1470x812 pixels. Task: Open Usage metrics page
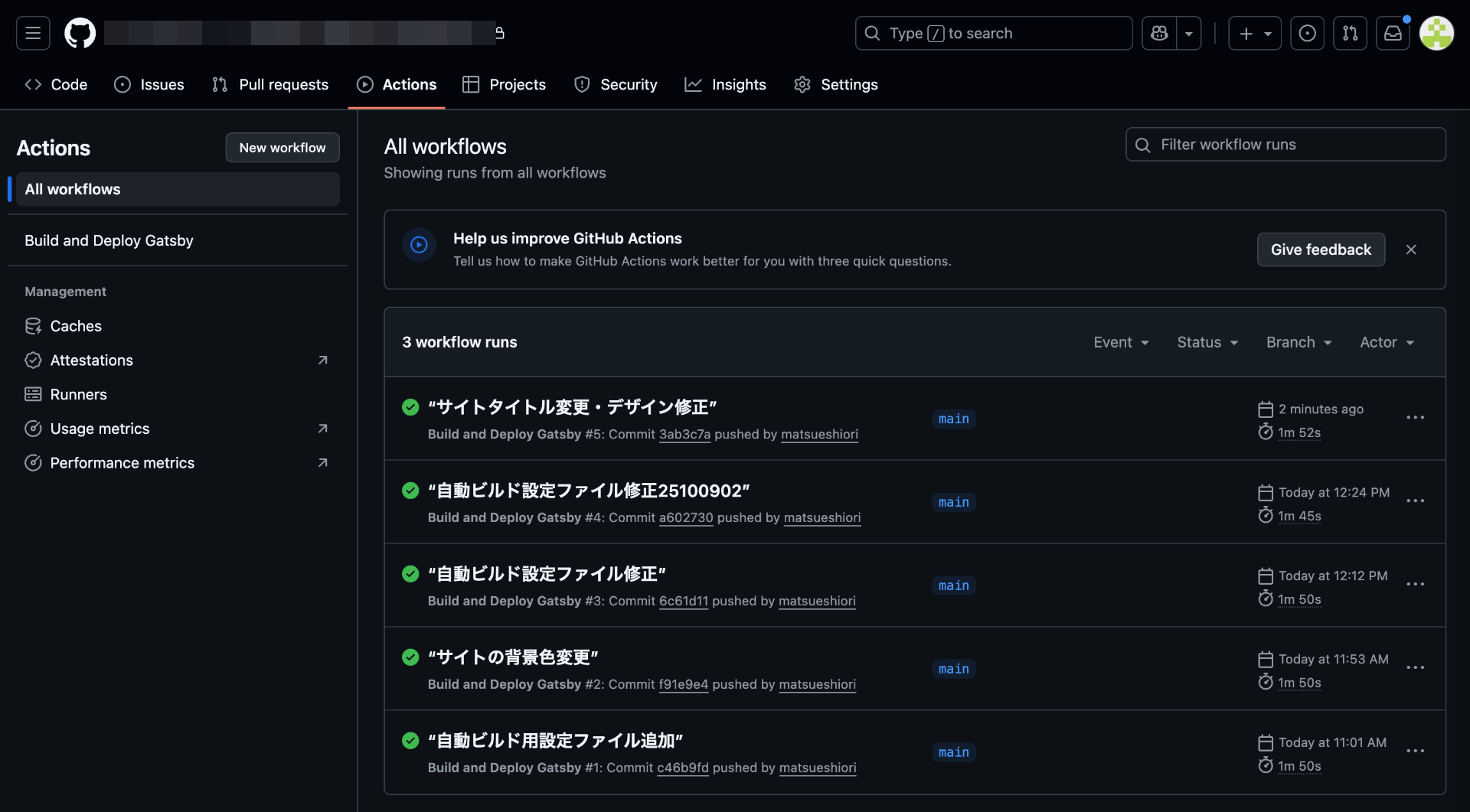(x=178, y=429)
